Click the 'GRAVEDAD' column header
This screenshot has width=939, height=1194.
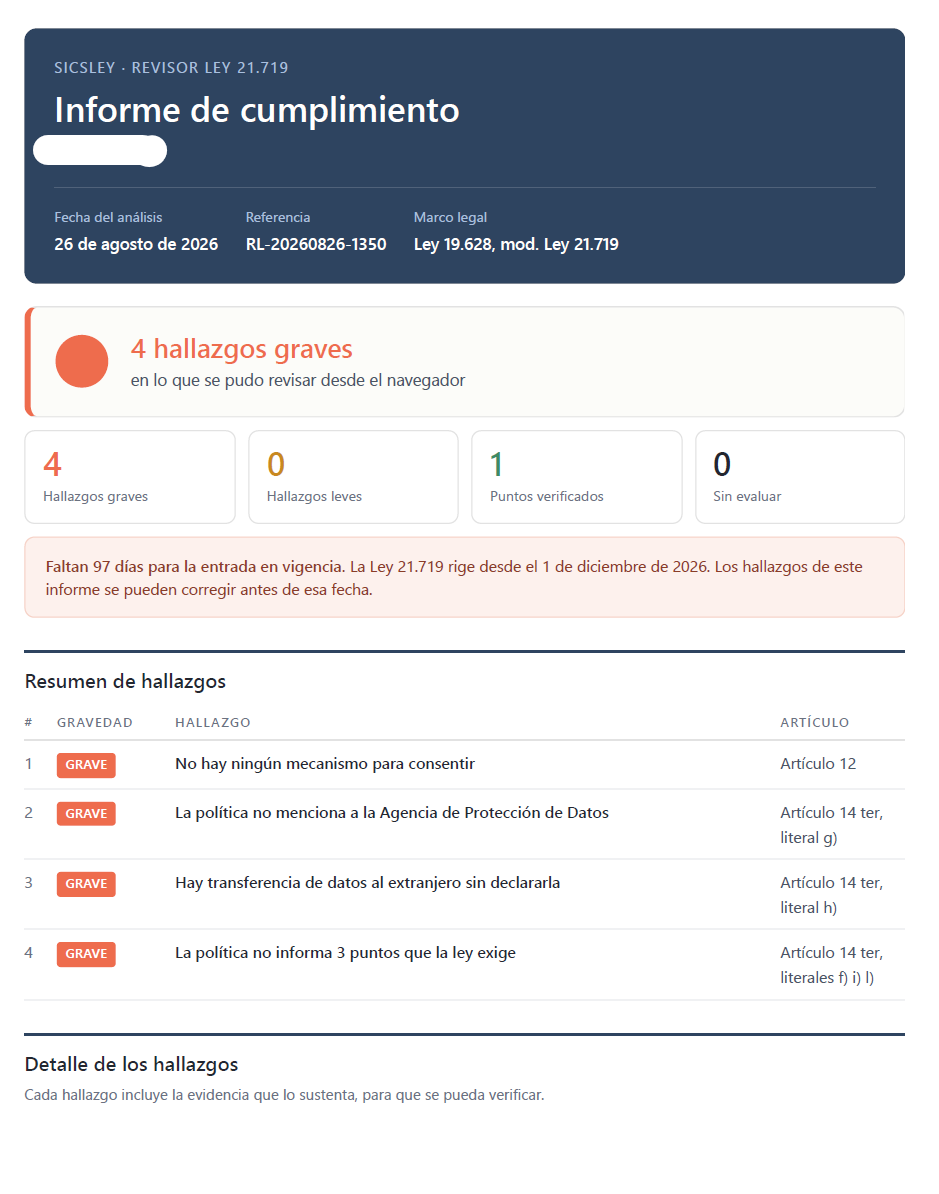pos(94,723)
